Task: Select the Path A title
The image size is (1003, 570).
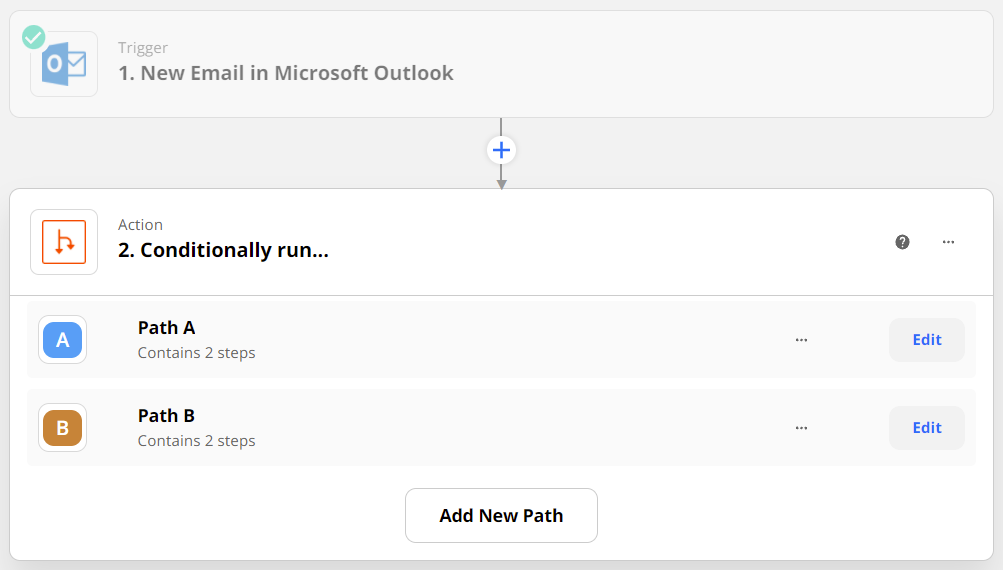Action: pos(166,328)
